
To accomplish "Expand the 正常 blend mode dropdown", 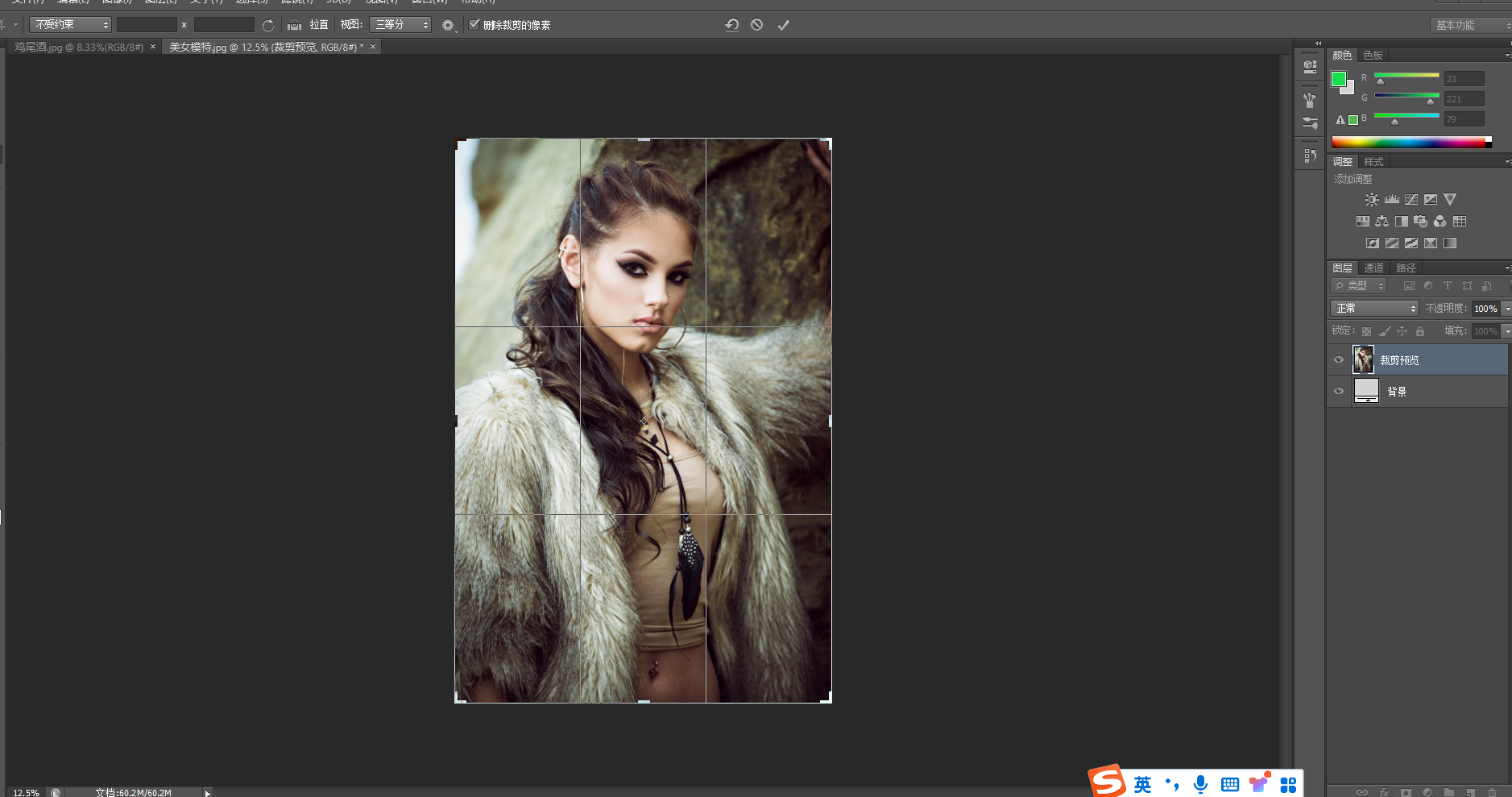I will pos(1373,309).
